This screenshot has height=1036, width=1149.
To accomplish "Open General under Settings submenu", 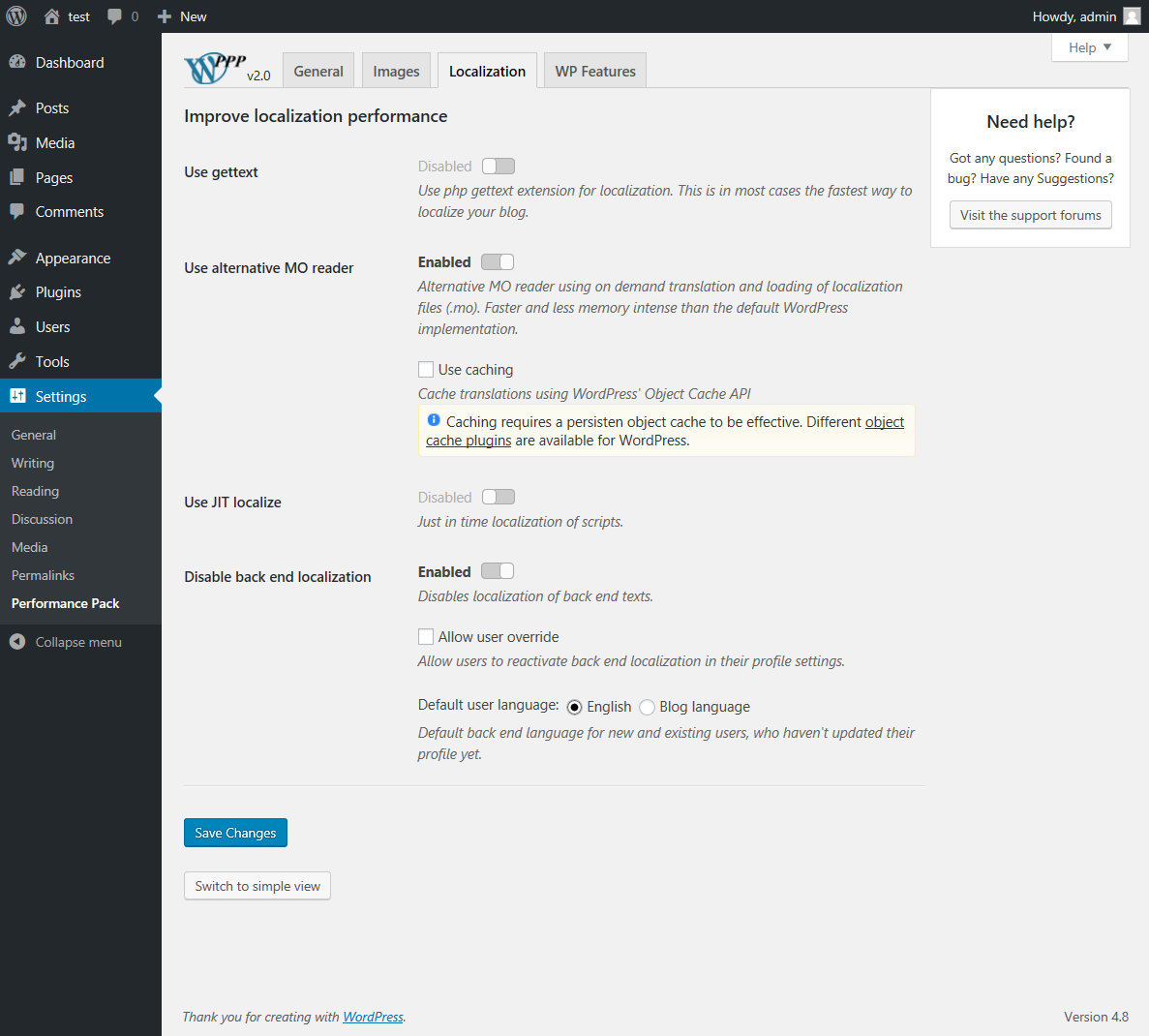I will (34, 435).
